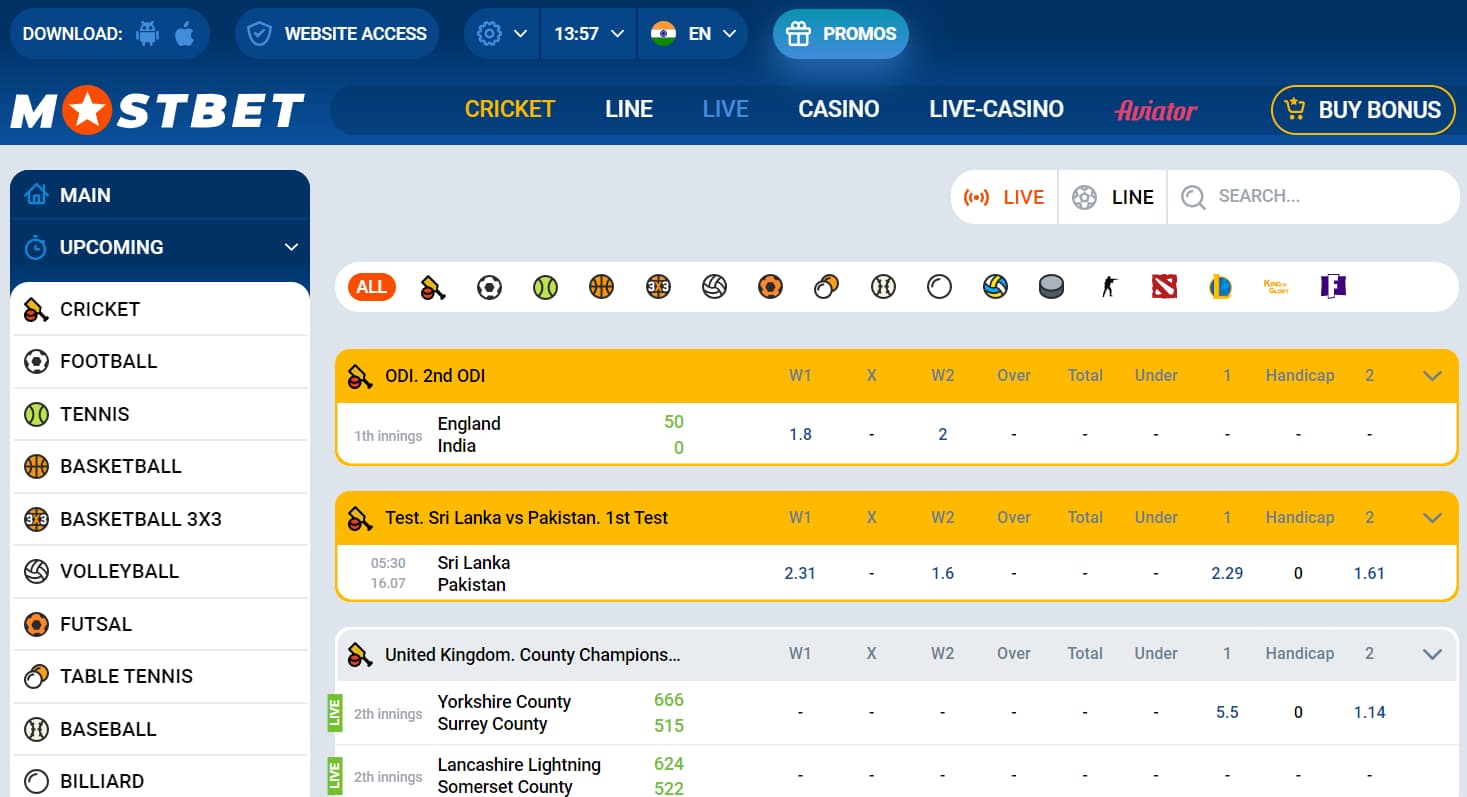Open the PROMOS button
1467x797 pixels.
(841, 34)
